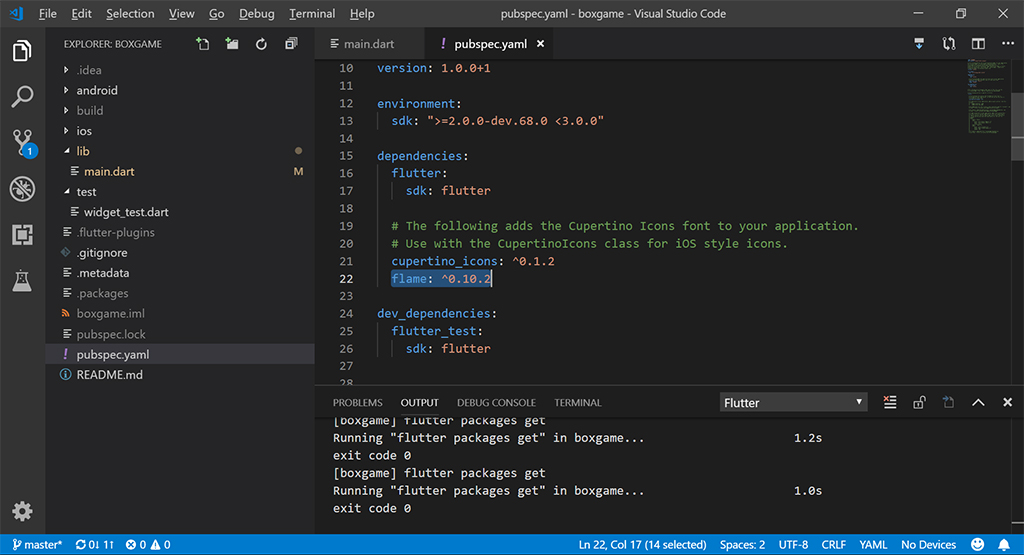Toggle output scroll lock icon

919,402
